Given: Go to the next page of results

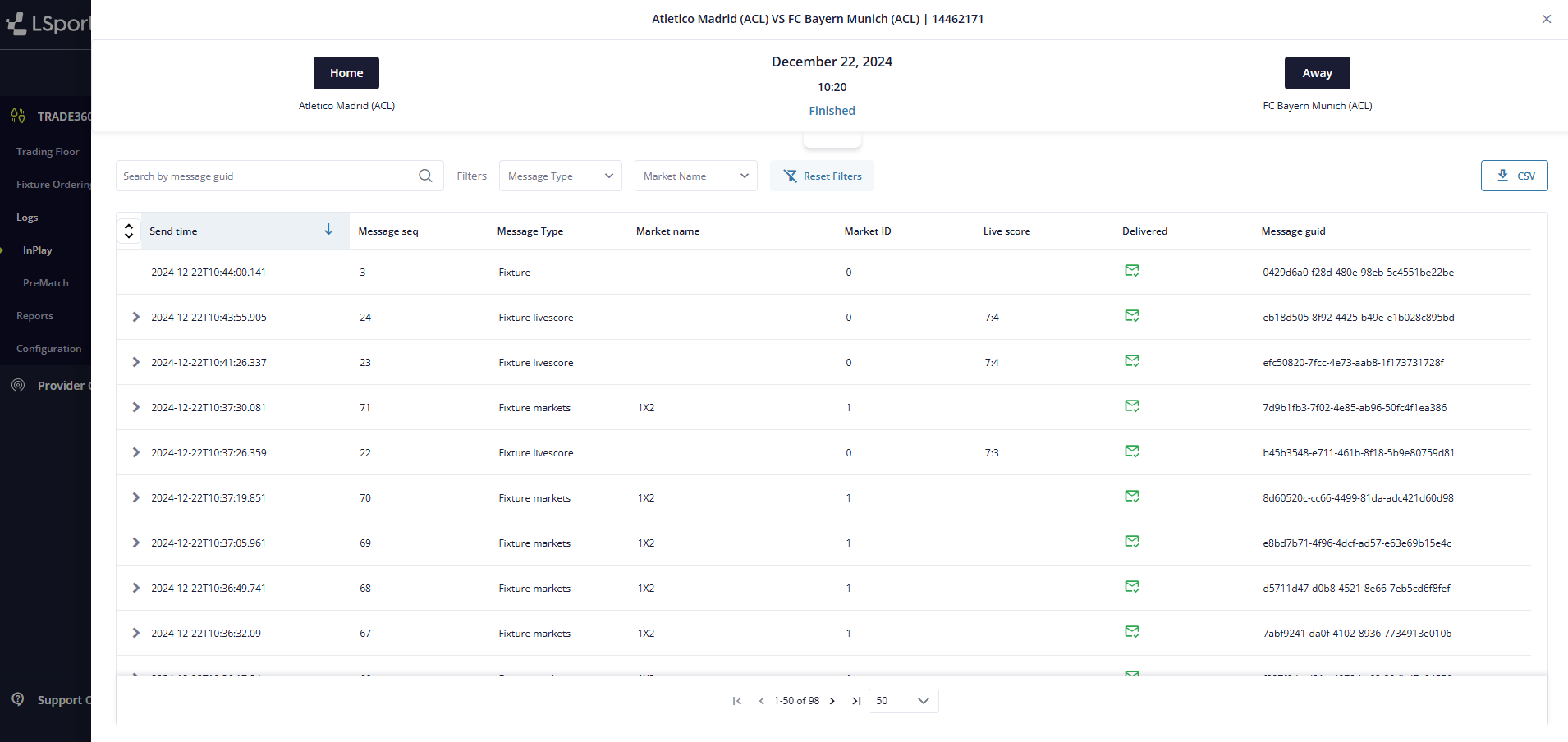Looking at the screenshot, I should coord(832,701).
